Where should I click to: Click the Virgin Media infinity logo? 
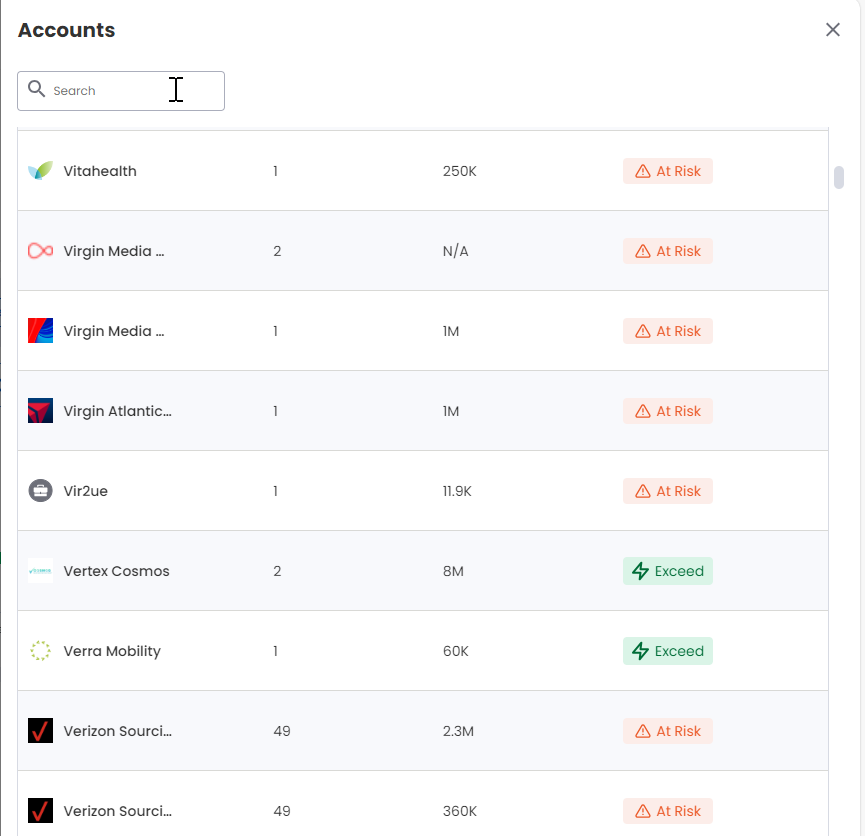click(x=40, y=251)
